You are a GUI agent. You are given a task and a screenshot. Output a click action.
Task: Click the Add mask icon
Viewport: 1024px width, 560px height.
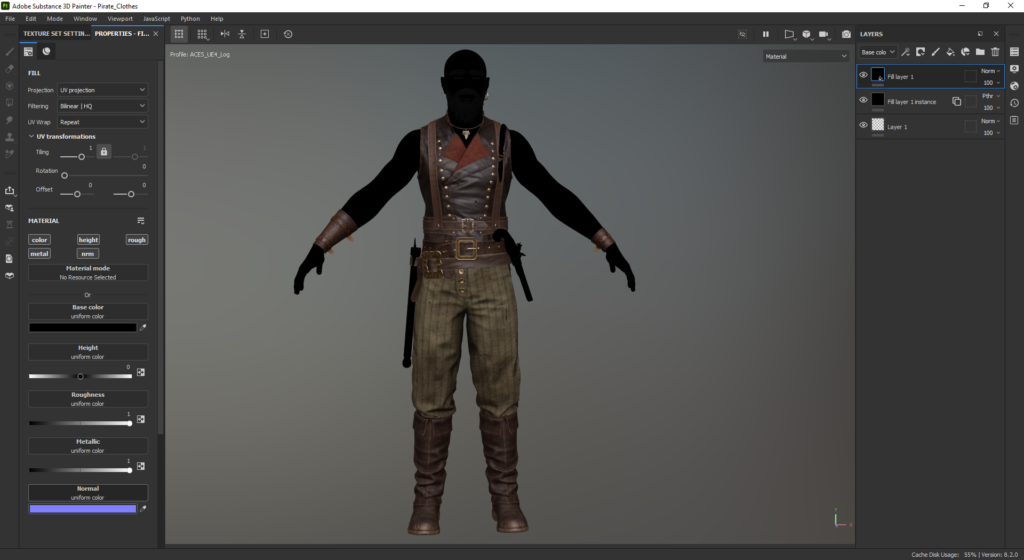click(920, 52)
